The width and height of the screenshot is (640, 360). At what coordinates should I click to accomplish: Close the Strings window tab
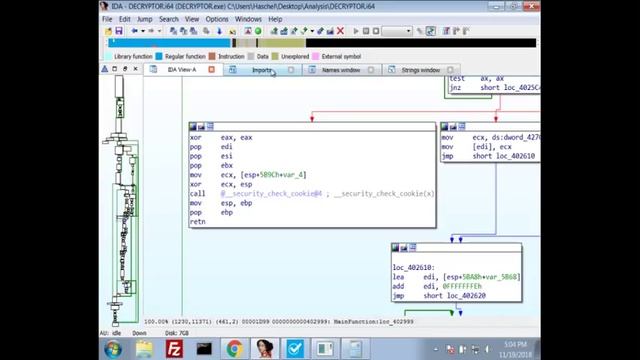click(450, 70)
